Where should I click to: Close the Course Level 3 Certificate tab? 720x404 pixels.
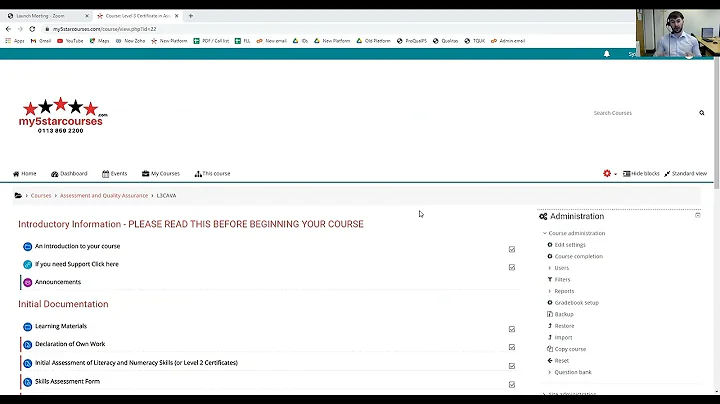point(176,16)
